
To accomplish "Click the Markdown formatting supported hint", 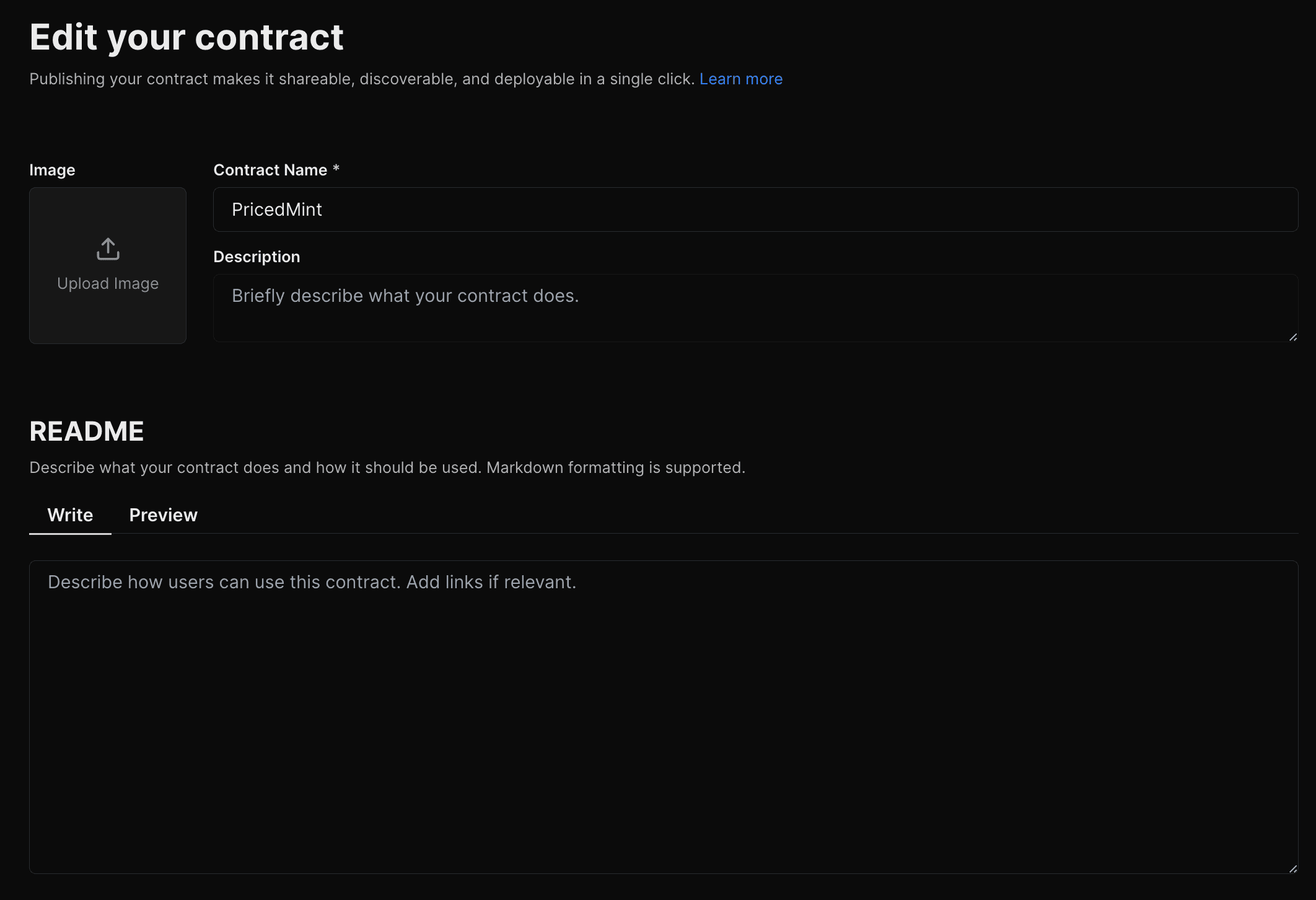I will [x=615, y=467].
